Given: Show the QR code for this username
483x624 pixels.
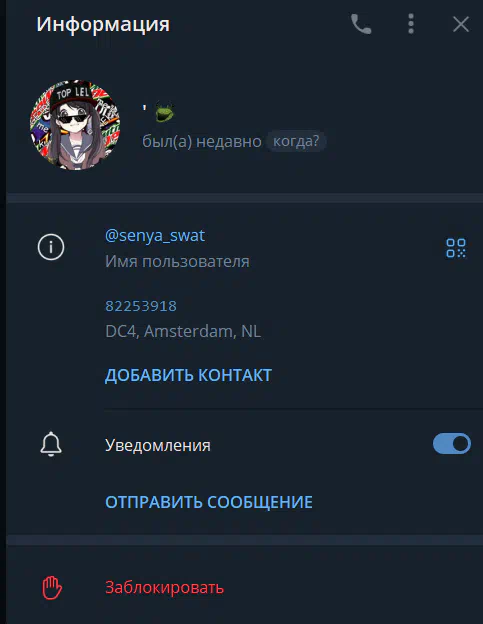Looking at the screenshot, I should coord(456,248).
